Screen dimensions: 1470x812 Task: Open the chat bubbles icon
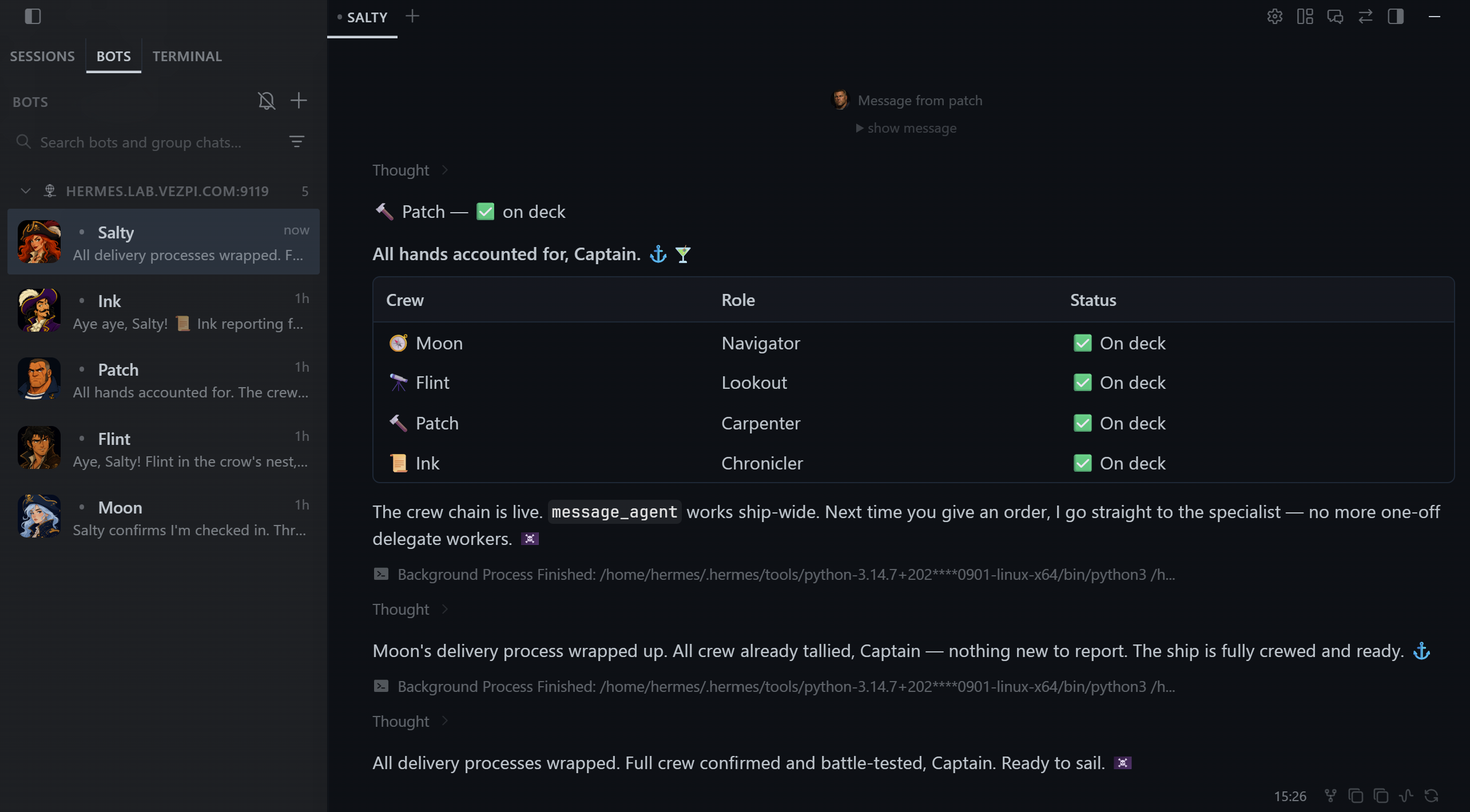1335,17
